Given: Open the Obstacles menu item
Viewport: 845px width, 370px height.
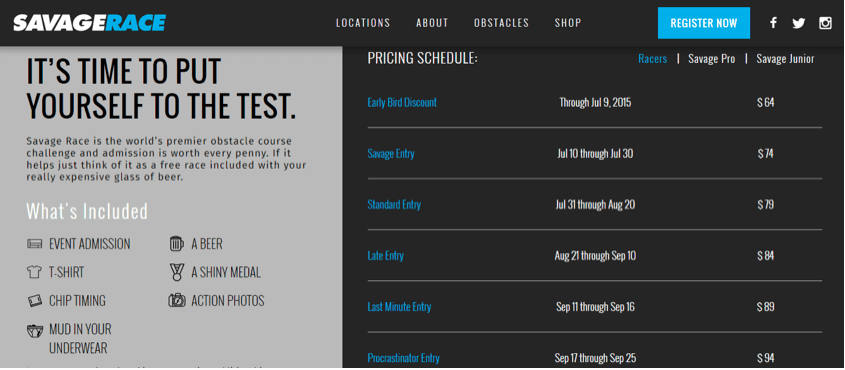Looking at the screenshot, I should pos(501,23).
